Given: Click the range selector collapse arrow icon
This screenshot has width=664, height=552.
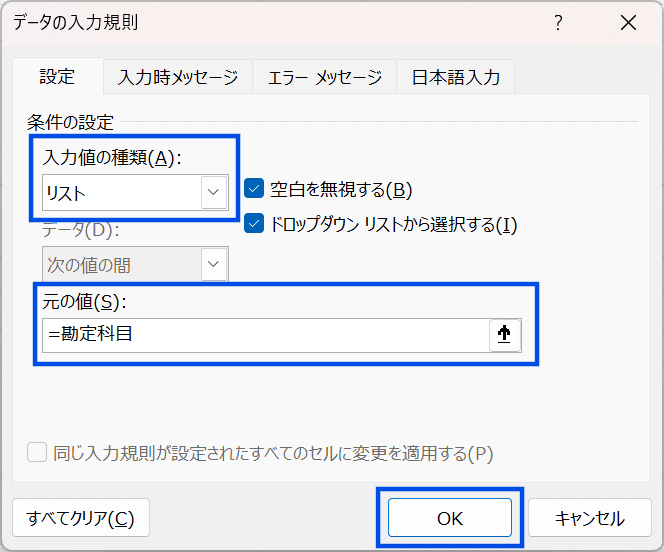Looking at the screenshot, I should tap(505, 336).
